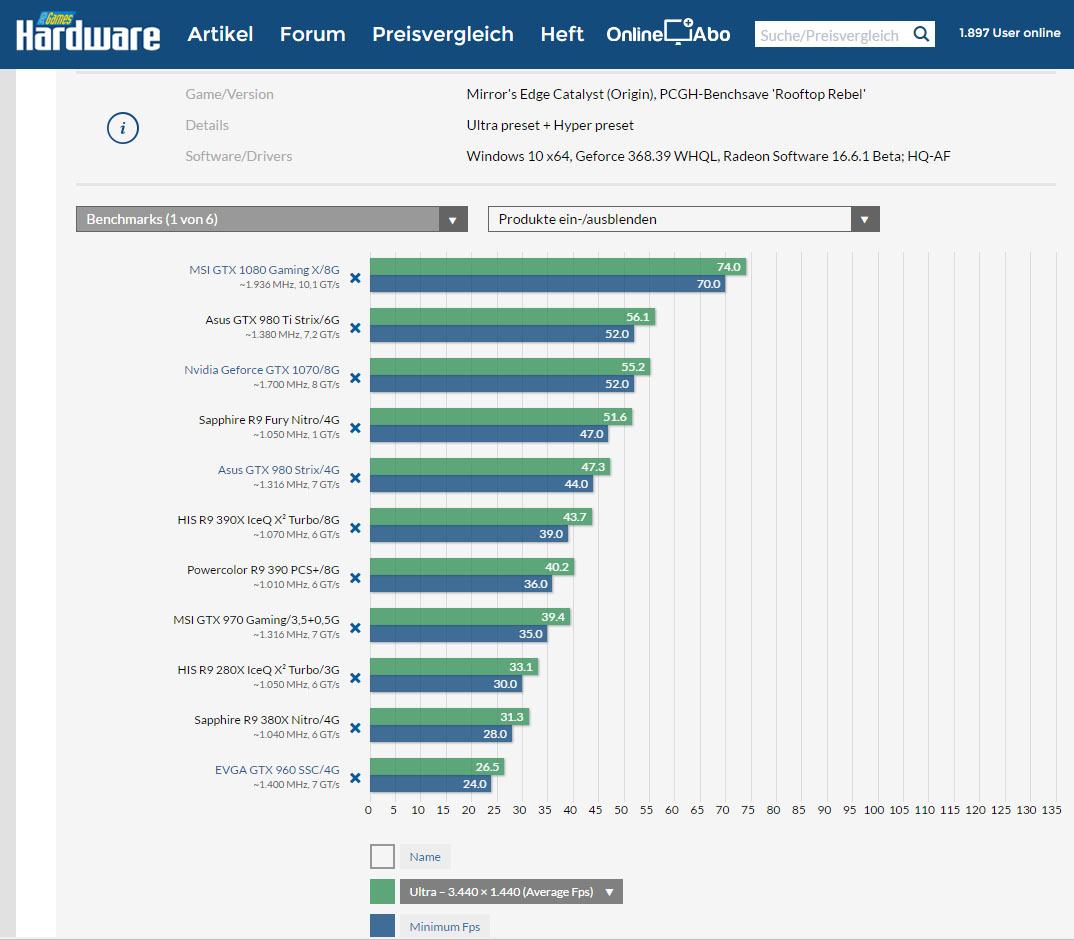Click the Details label

click(207, 125)
